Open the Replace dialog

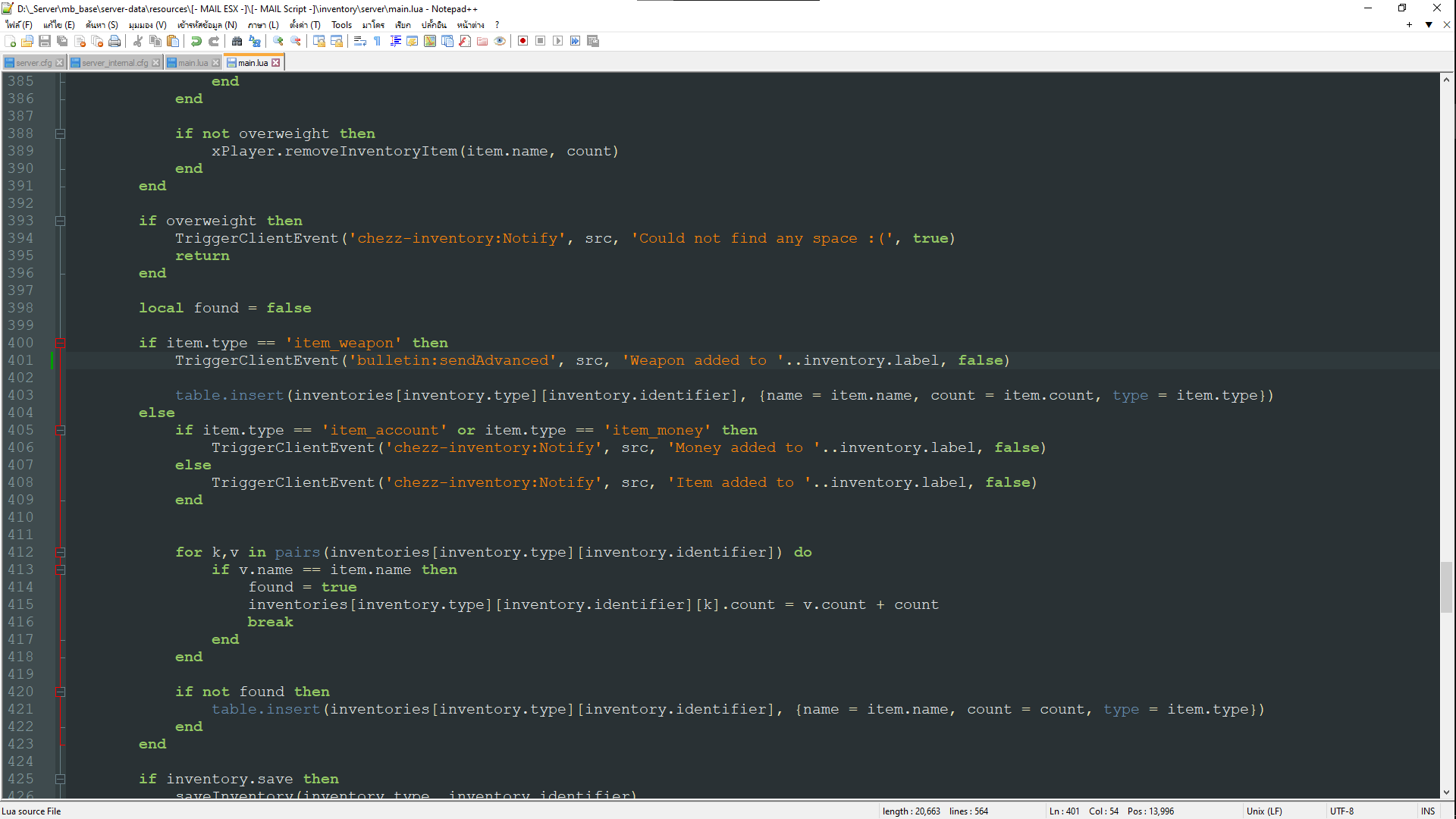coord(254,42)
